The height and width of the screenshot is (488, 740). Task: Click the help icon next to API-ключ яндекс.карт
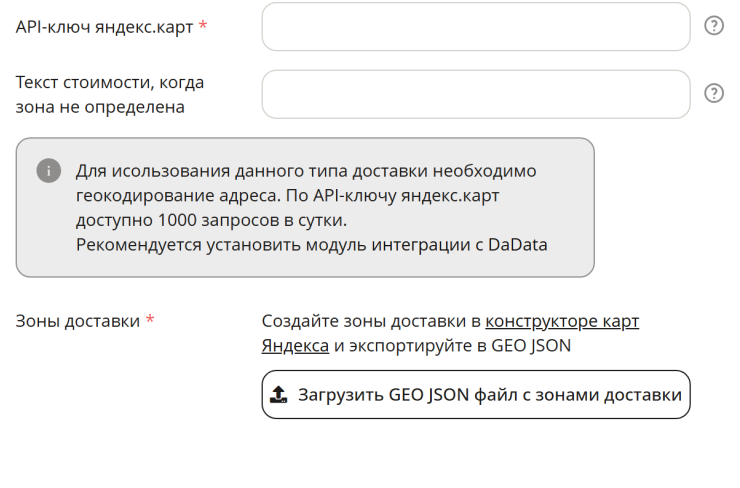click(x=714, y=25)
